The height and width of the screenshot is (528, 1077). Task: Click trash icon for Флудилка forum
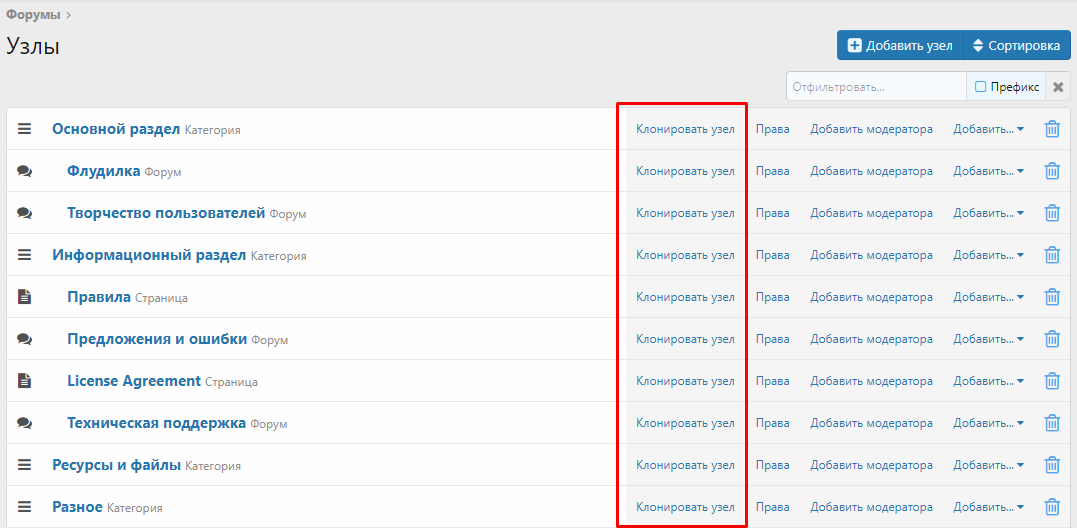tap(1052, 171)
